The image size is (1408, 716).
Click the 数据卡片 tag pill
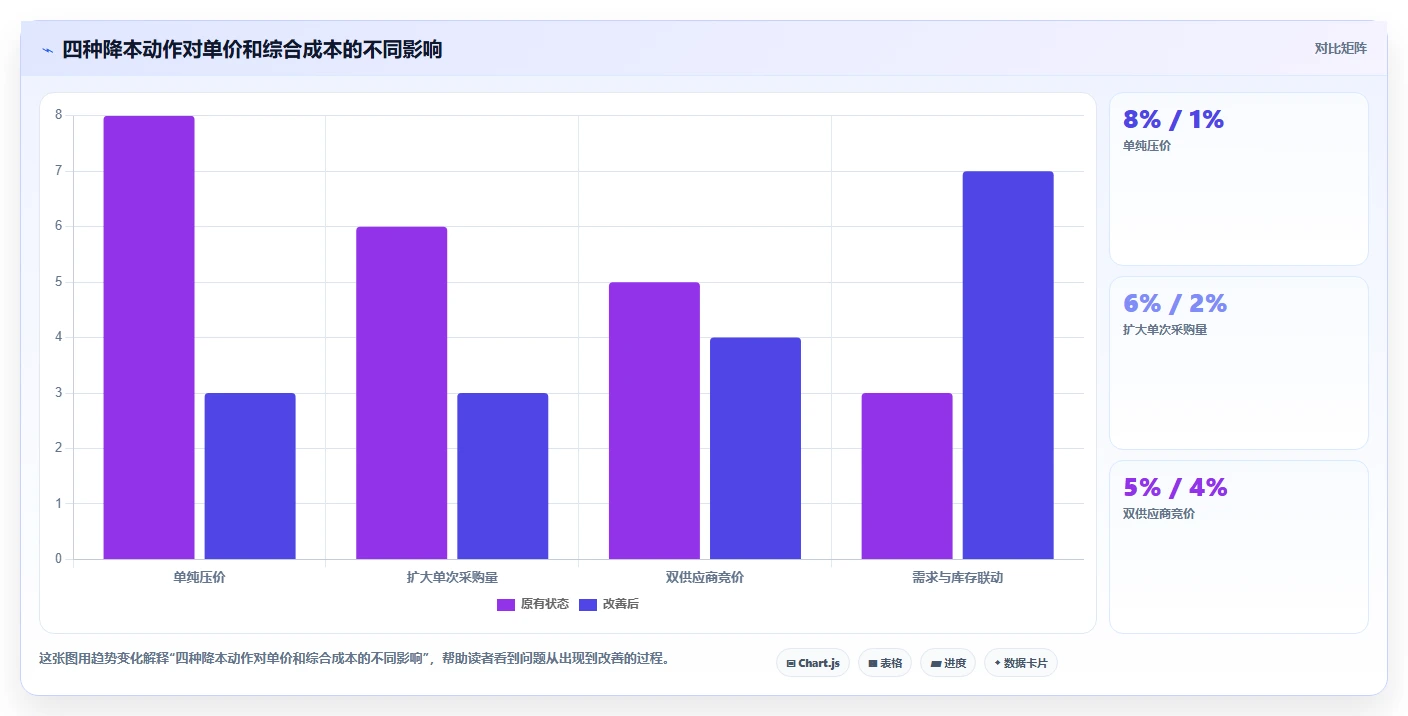click(x=1021, y=663)
